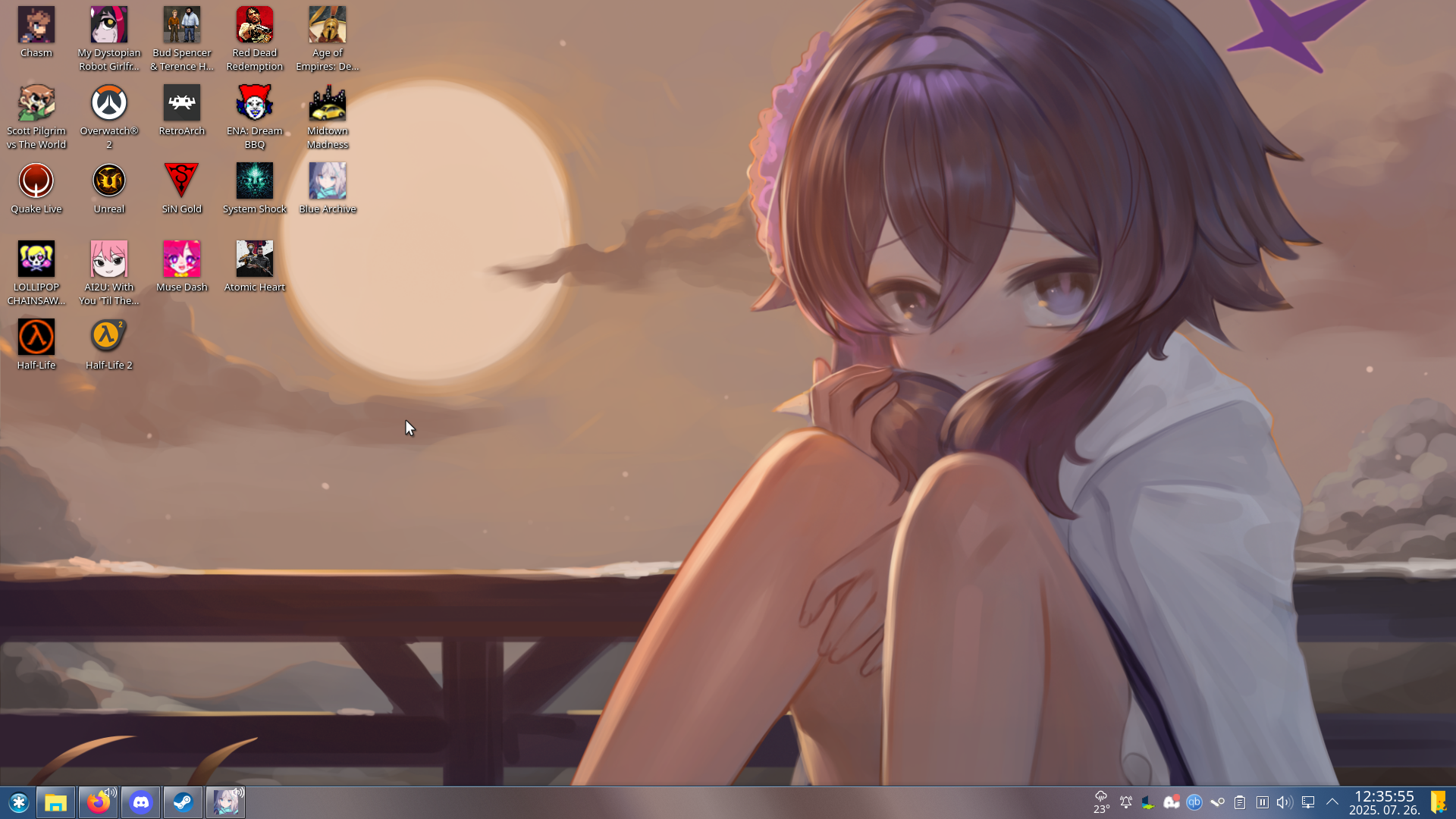The width and height of the screenshot is (1456, 819).
Task: Open the digital clock calendar
Action: [1385, 803]
